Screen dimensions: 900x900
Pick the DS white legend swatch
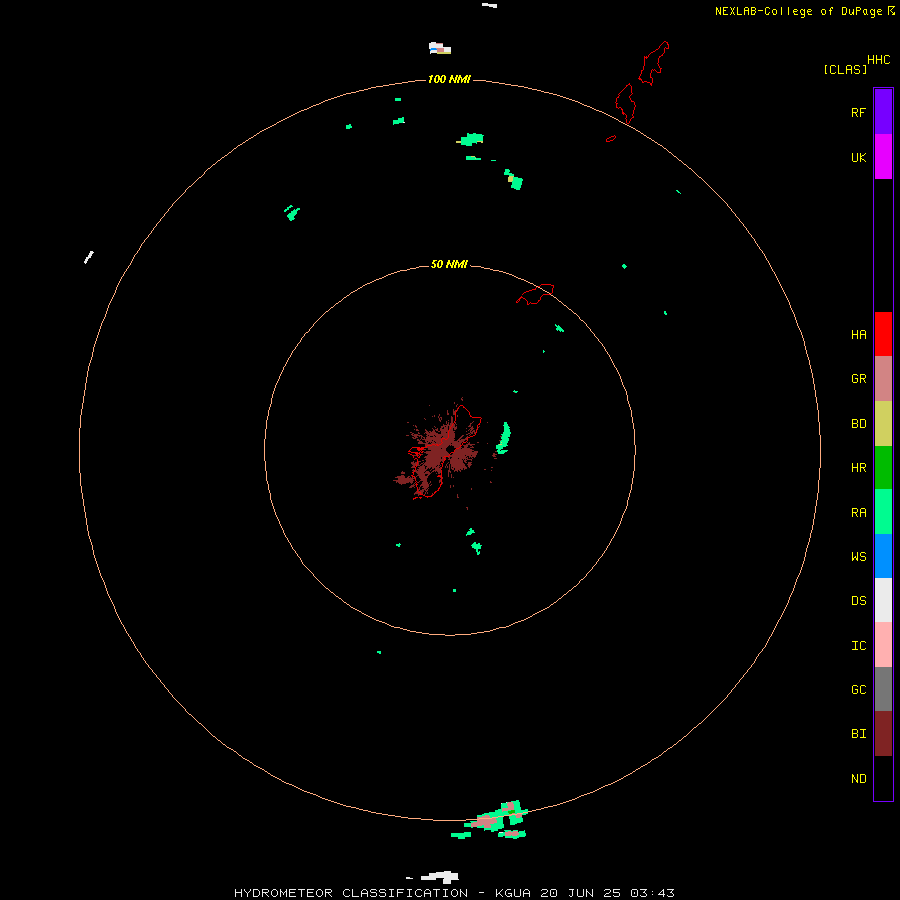[883, 600]
